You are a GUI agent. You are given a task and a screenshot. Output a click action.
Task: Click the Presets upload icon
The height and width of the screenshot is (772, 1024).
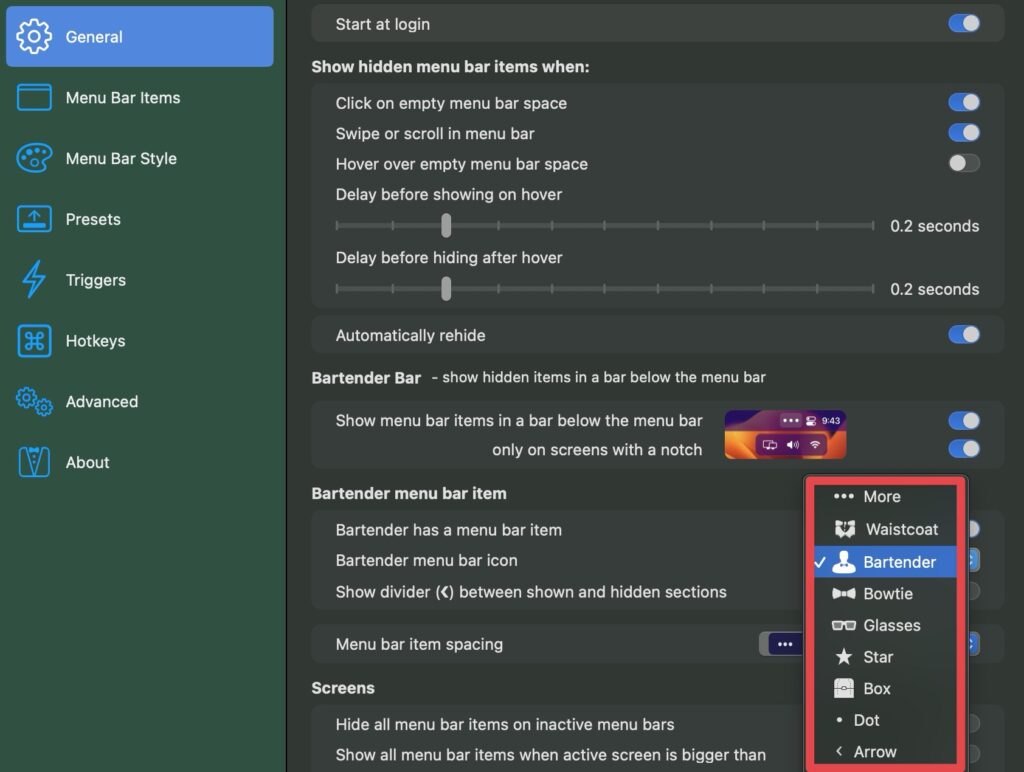(34, 219)
